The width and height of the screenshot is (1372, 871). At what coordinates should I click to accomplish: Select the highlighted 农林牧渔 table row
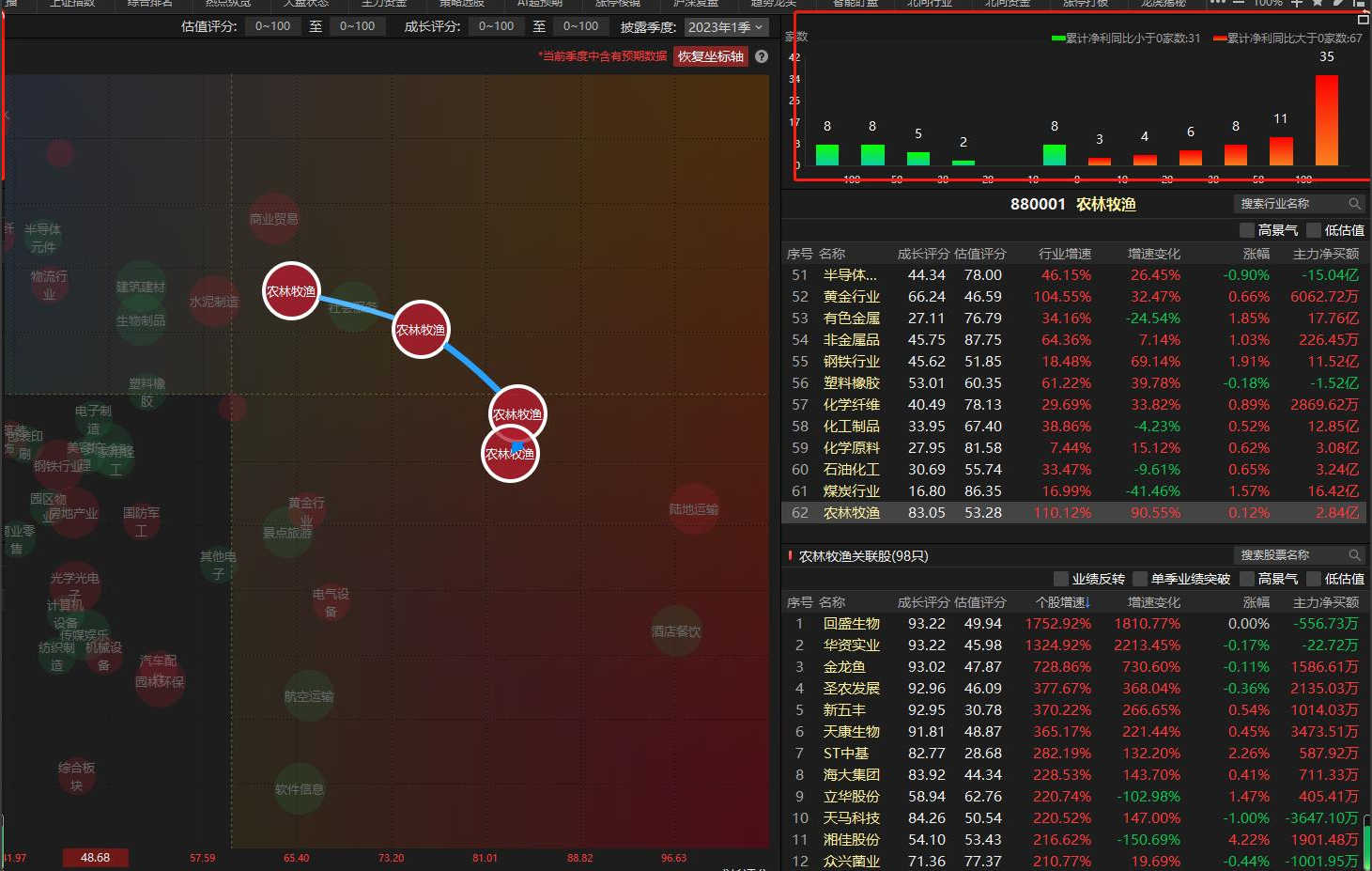[x=1073, y=513]
